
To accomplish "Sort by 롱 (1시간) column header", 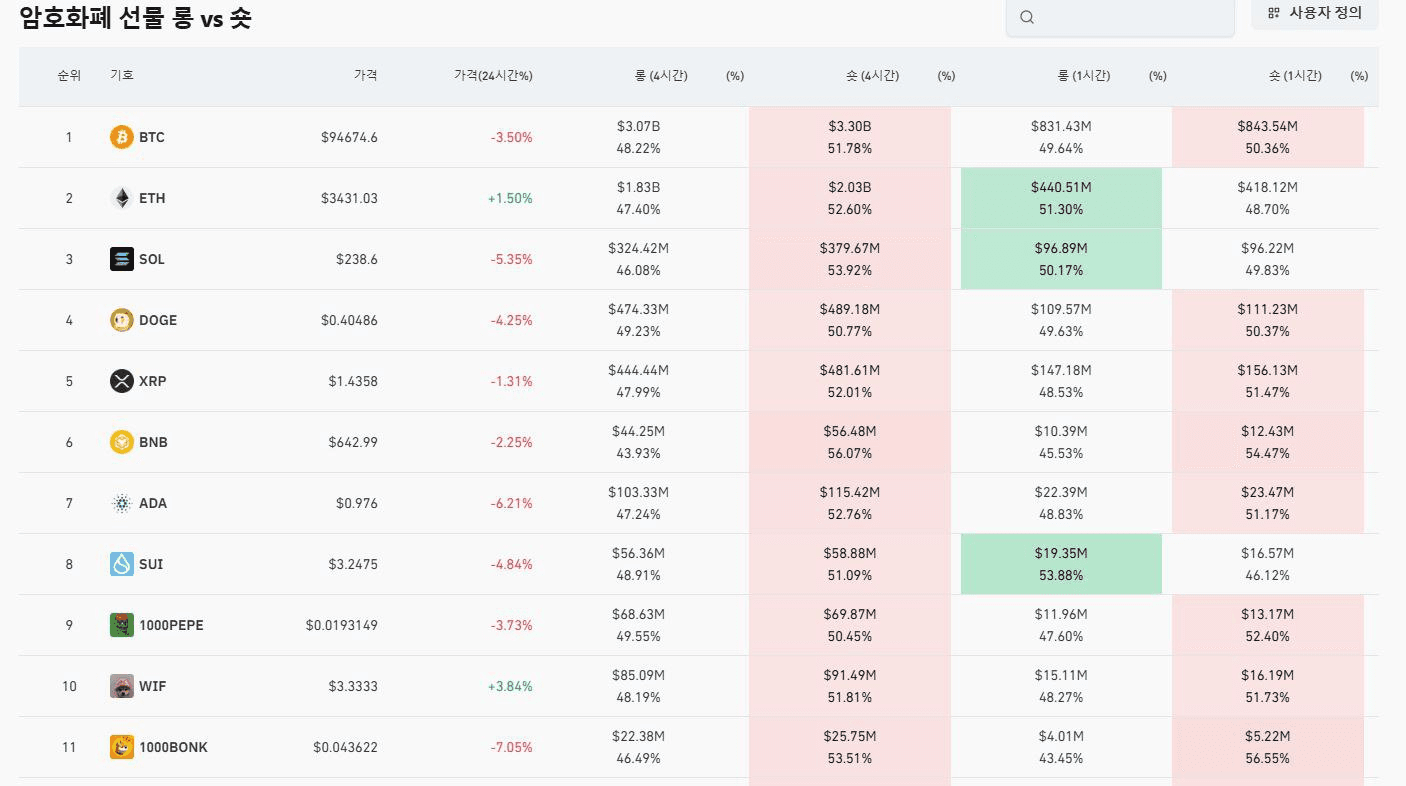I will tap(1083, 75).
